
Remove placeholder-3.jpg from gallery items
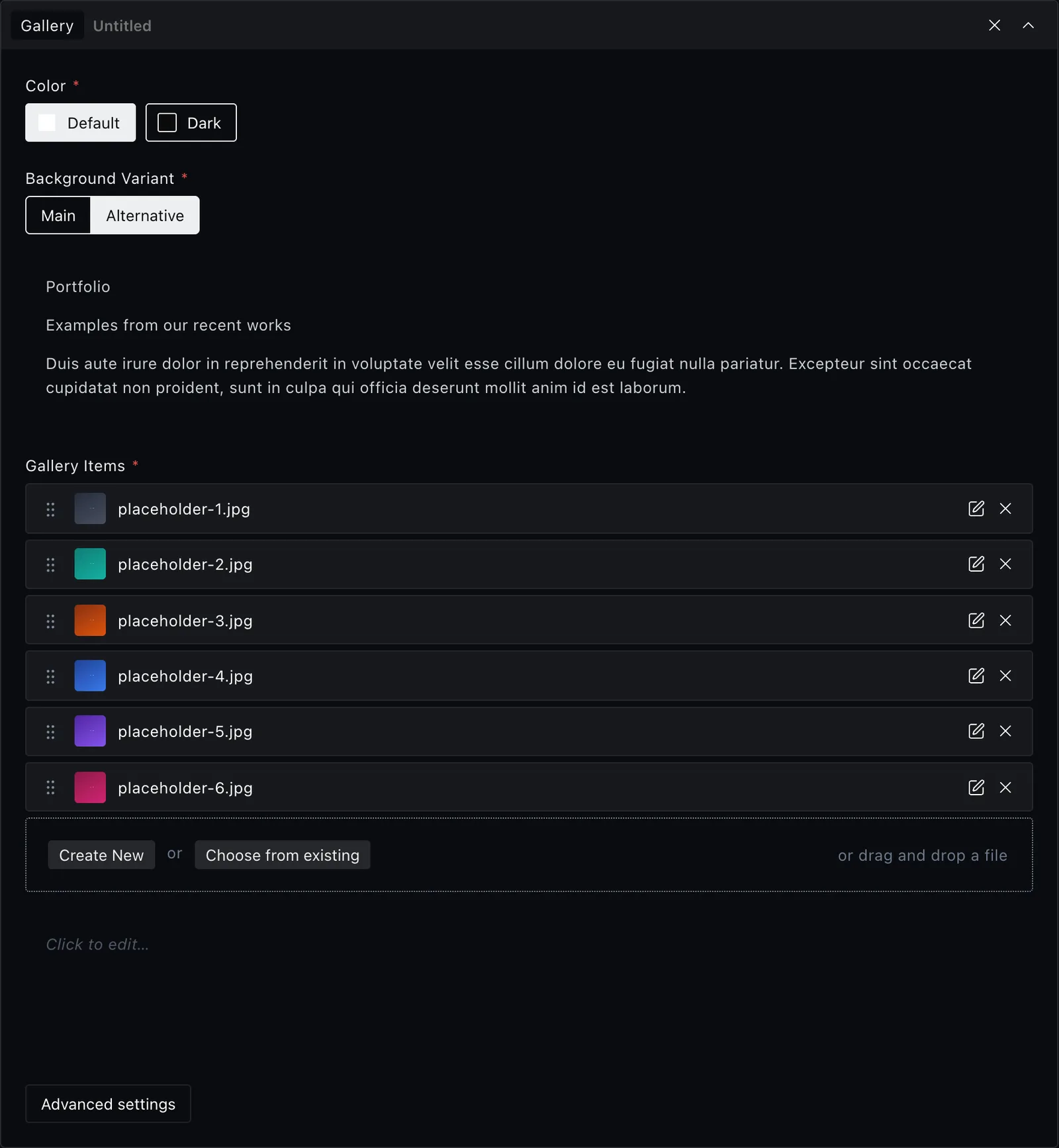pos(1005,620)
